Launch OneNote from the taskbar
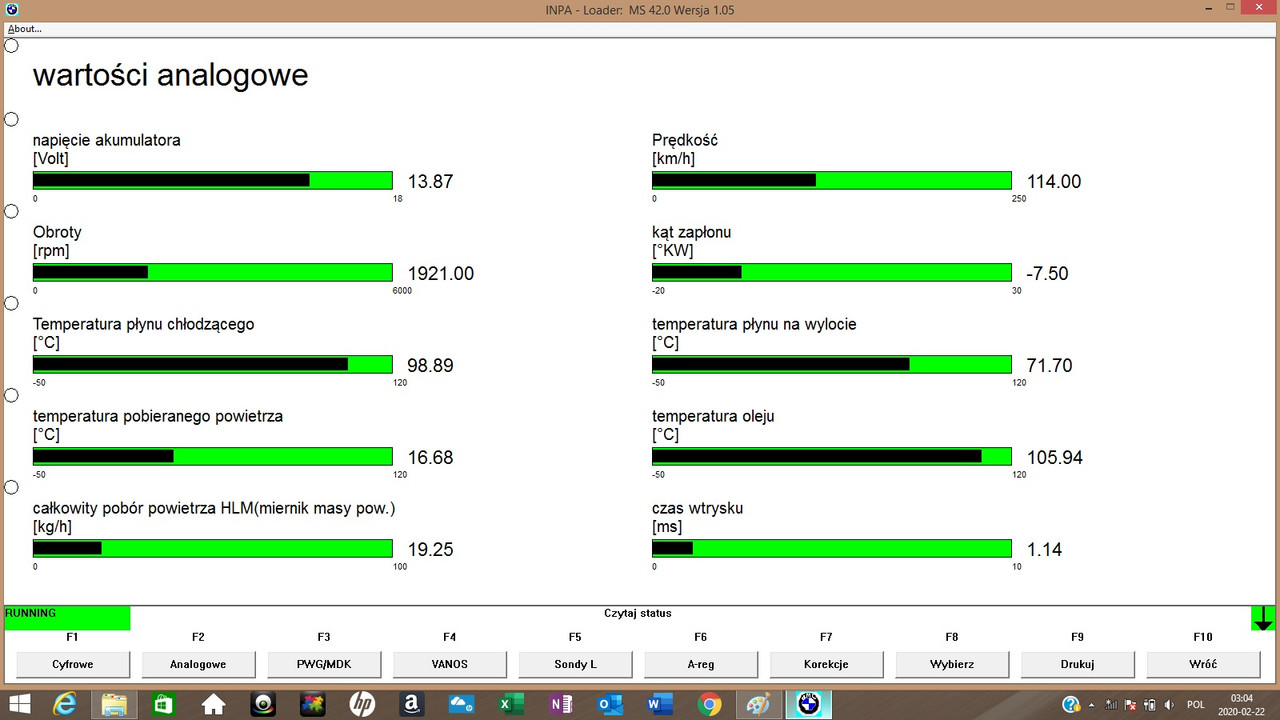Viewport: 1280px width, 720px height. (x=560, y=704)
